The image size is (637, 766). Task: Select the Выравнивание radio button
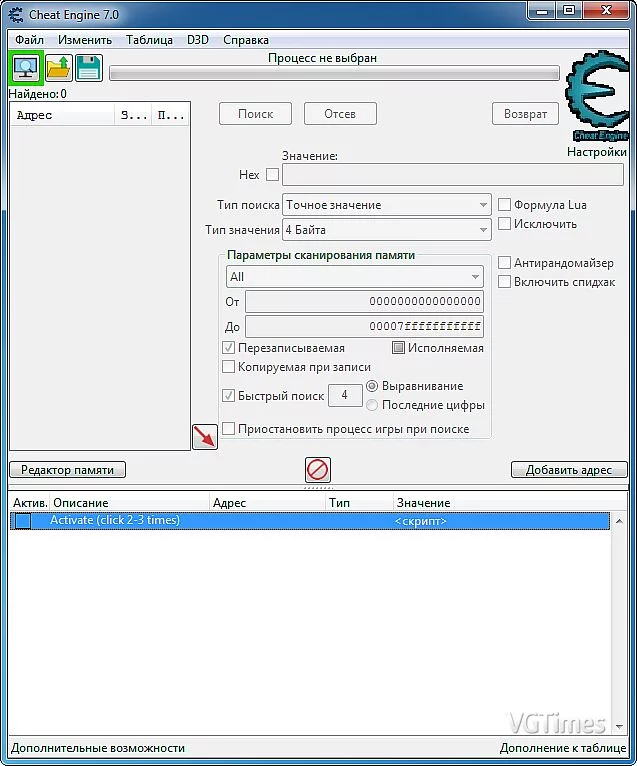coord(372,386)
